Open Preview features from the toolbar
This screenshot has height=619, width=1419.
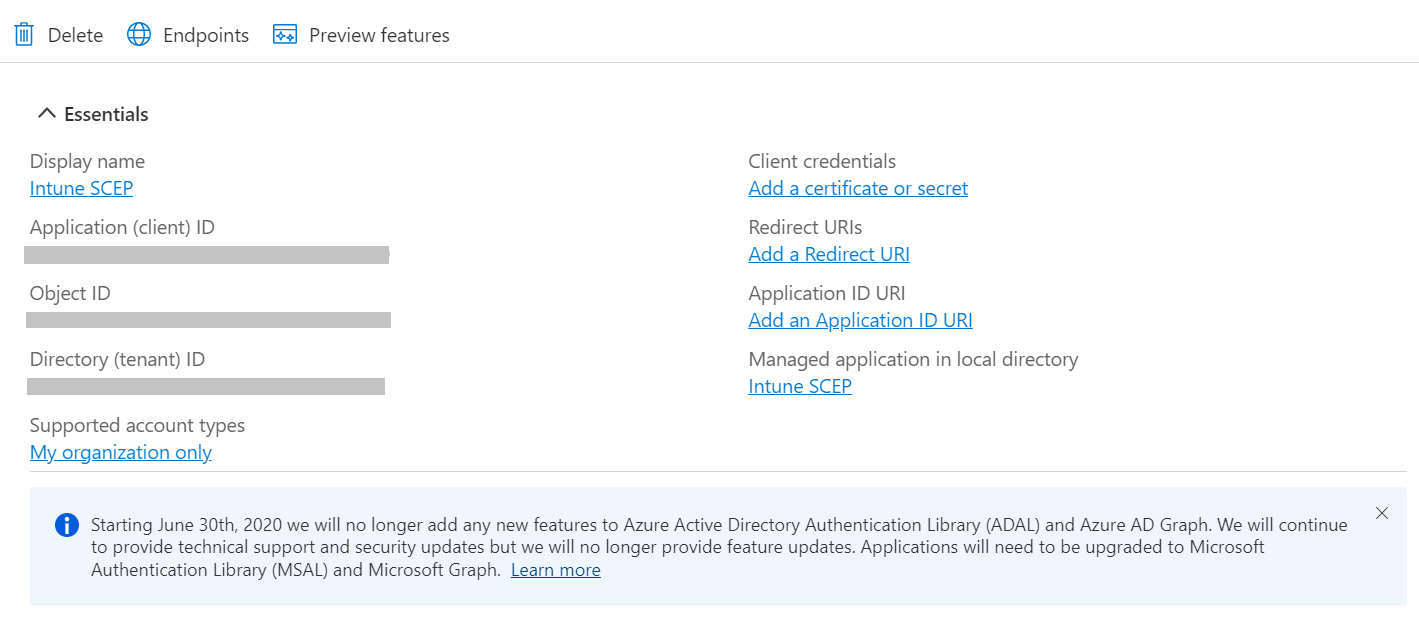click(x=379, y=35)
